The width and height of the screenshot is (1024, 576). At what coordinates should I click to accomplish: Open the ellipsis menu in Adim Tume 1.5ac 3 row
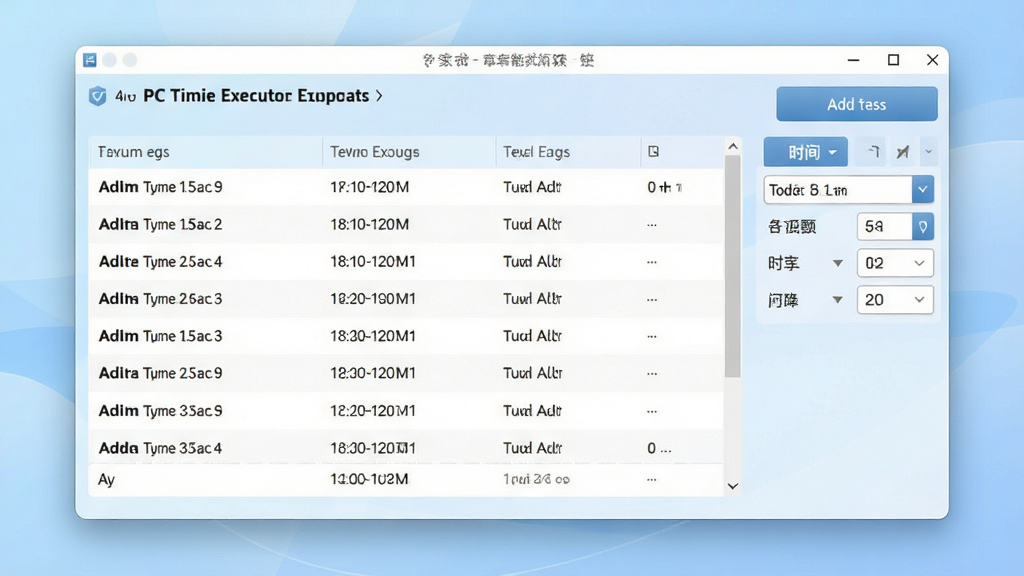(x=652, y=336)
